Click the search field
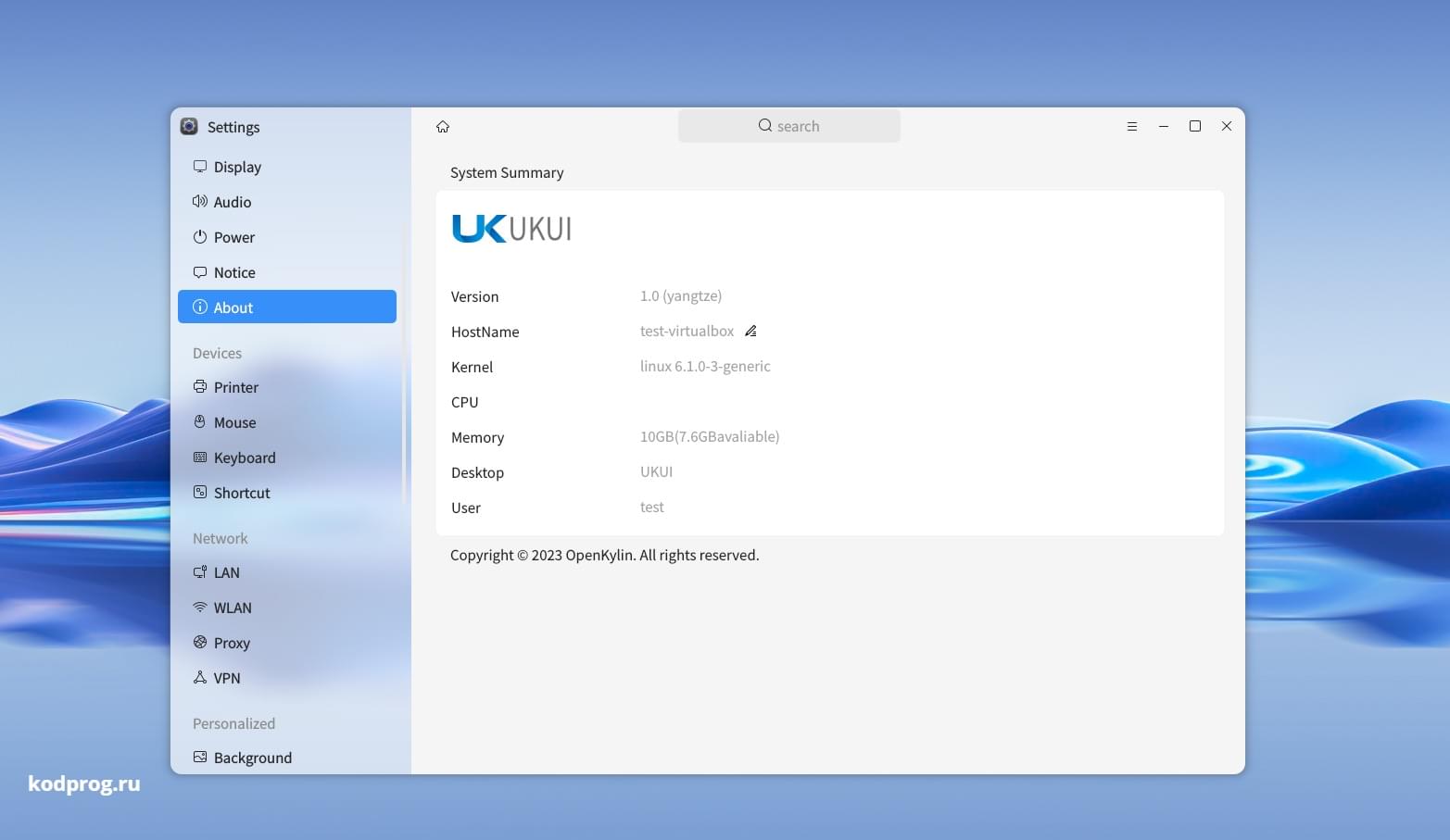Screen dimensions: 1450x840 pyautogui.click(x=788, y=126)
